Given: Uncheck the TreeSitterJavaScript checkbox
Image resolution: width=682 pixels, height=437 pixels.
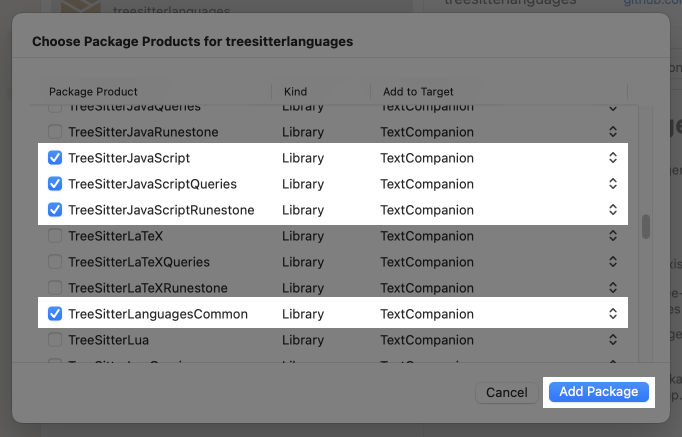Looking at the screenshot, I should (55, 158).
